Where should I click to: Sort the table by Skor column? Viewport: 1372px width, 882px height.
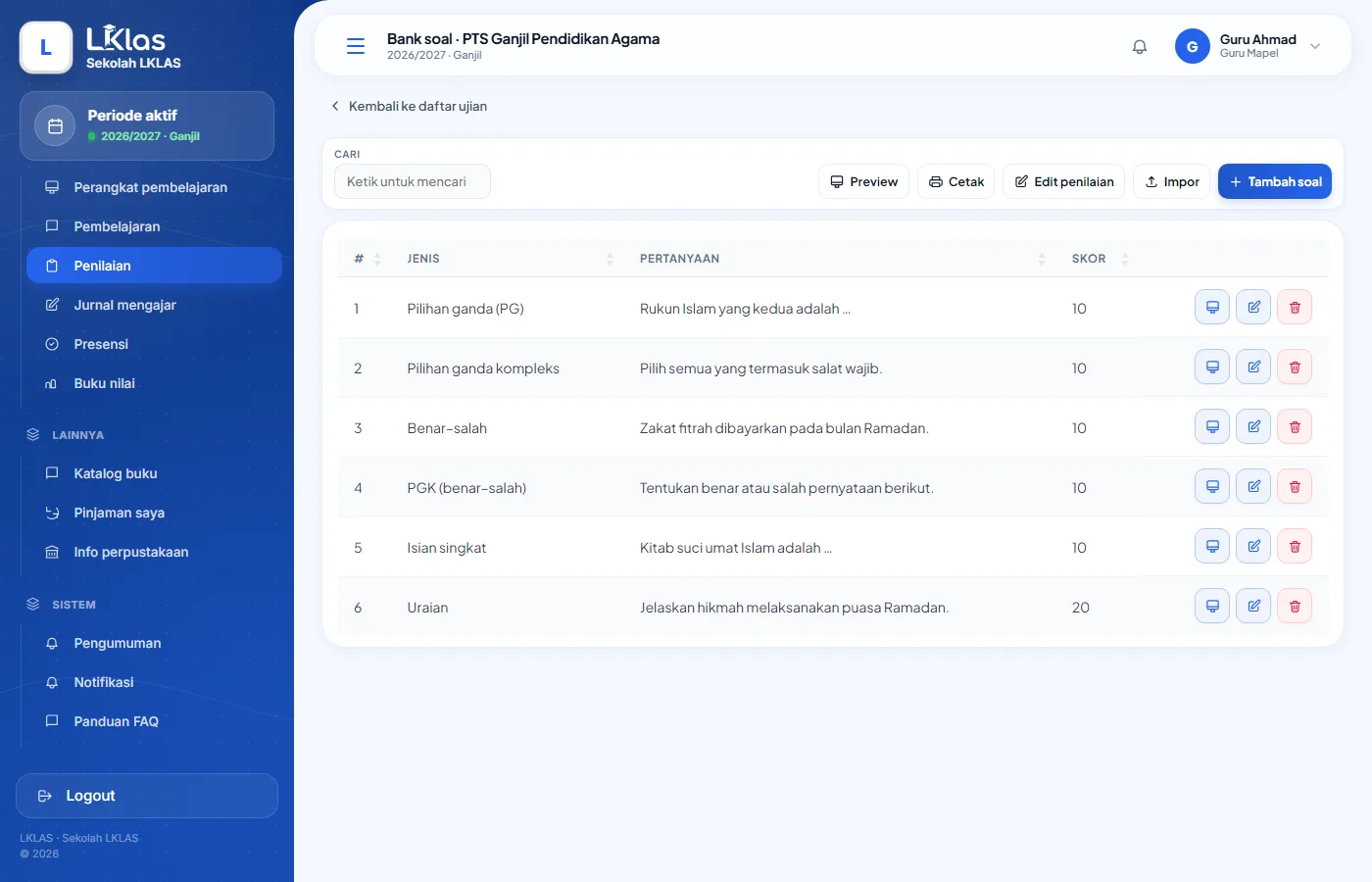click(1100, 259)
